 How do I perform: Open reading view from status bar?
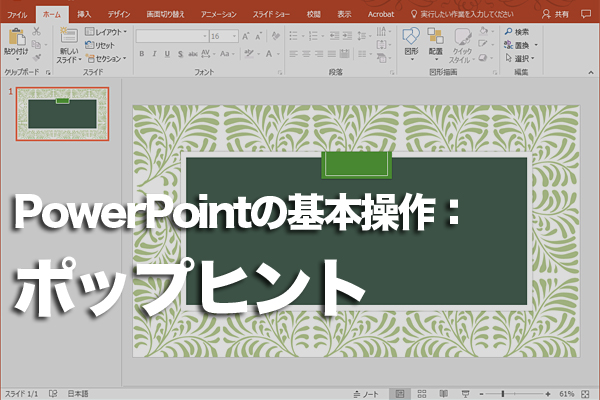444,393
